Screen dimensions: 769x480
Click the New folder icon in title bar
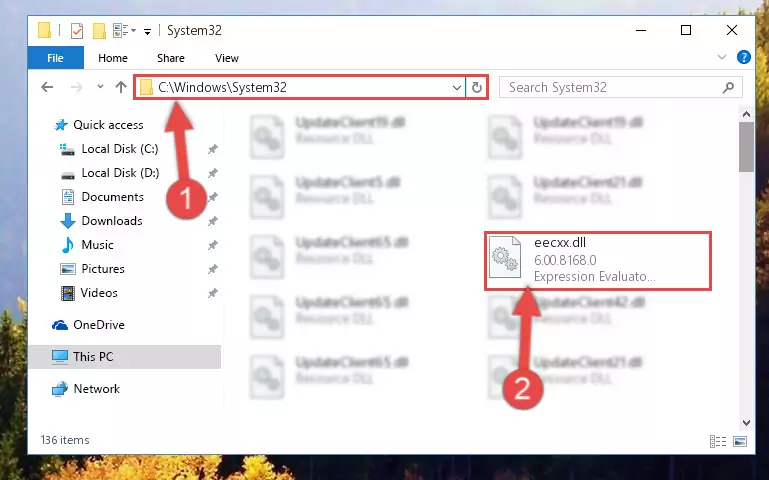100,30
